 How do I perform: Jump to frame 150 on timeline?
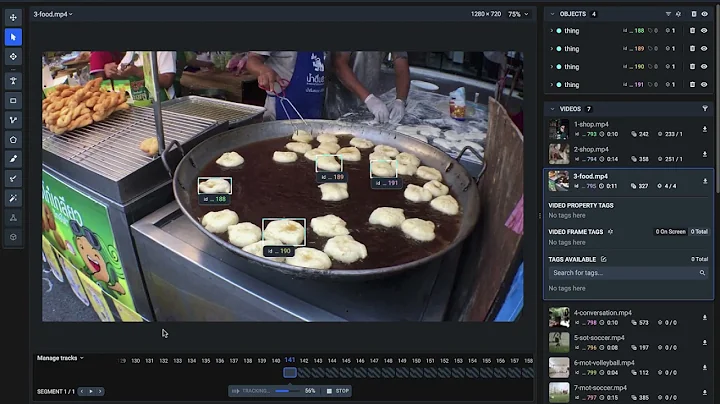pyautogui.click(x=416, y=361)
